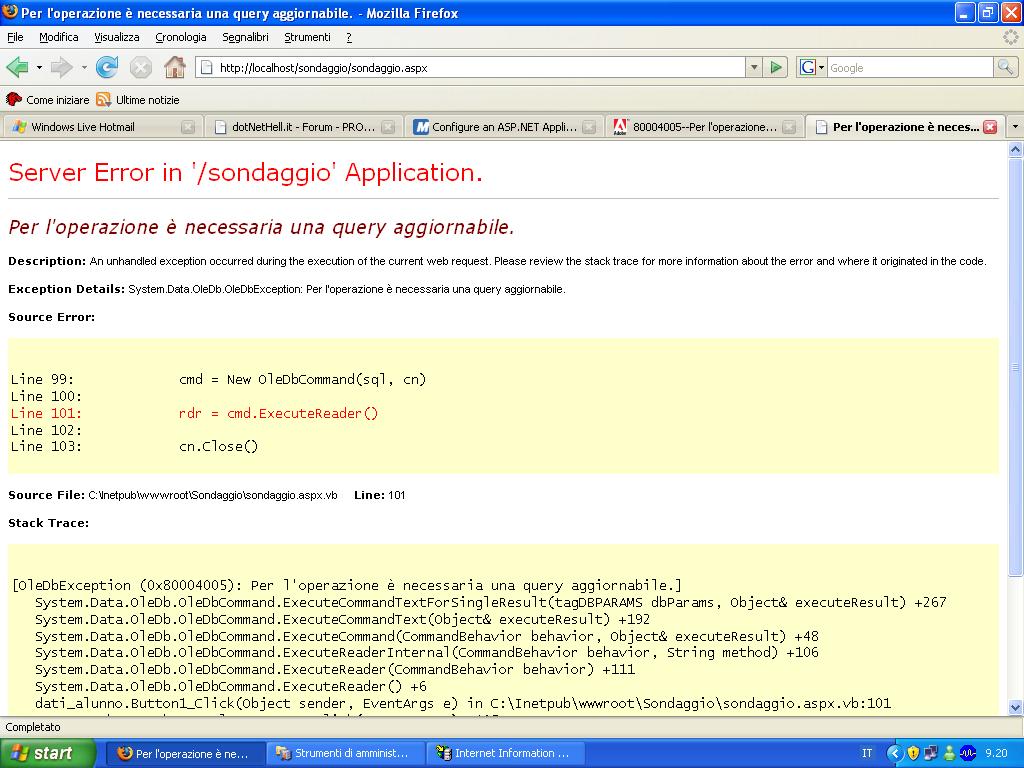Click the Windows start button
Viewport: 1024px width, 768px height.
click(x=47, y=753)
